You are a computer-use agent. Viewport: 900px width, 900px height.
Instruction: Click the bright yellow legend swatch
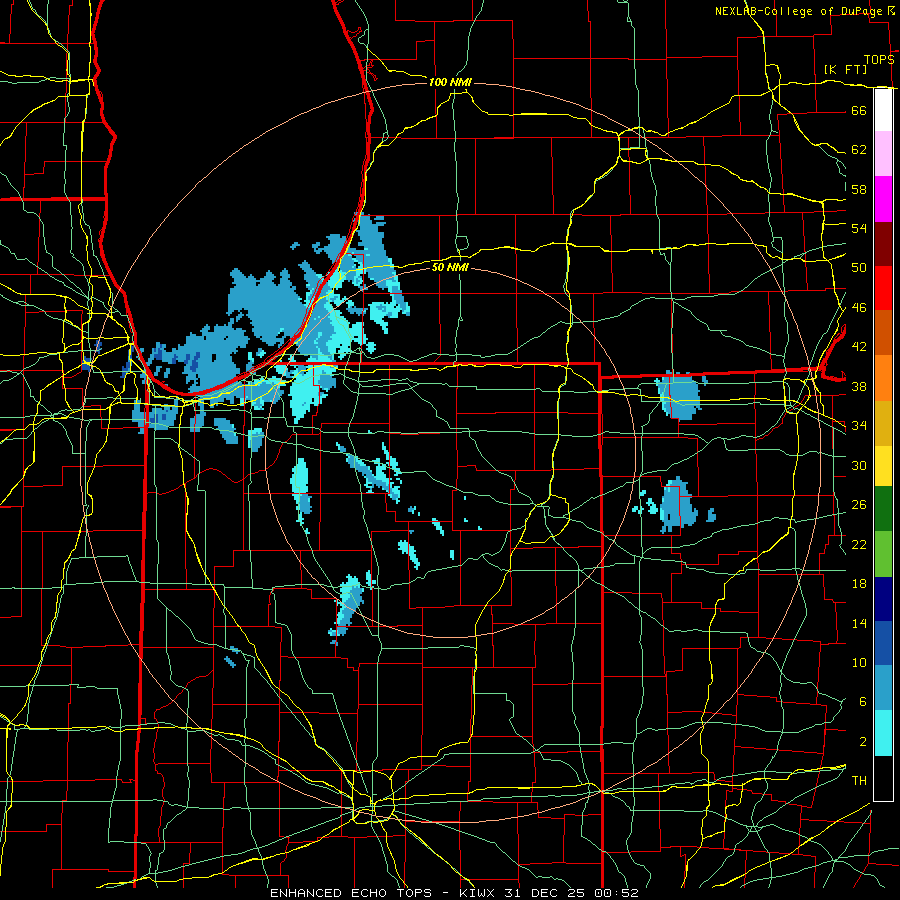pos(883,465)
